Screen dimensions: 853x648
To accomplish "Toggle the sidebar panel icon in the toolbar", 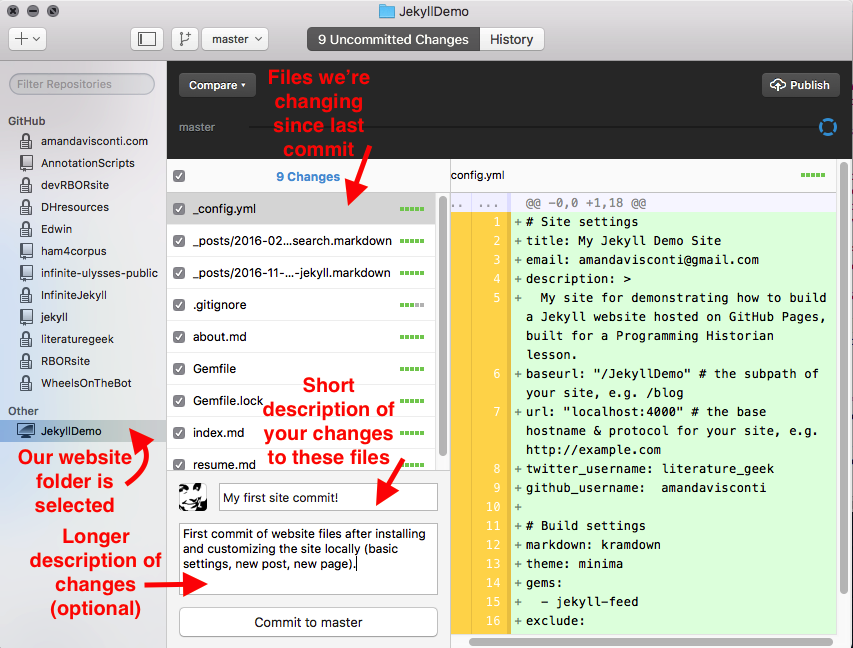I will pyautogui.click(x=146, y=38).
